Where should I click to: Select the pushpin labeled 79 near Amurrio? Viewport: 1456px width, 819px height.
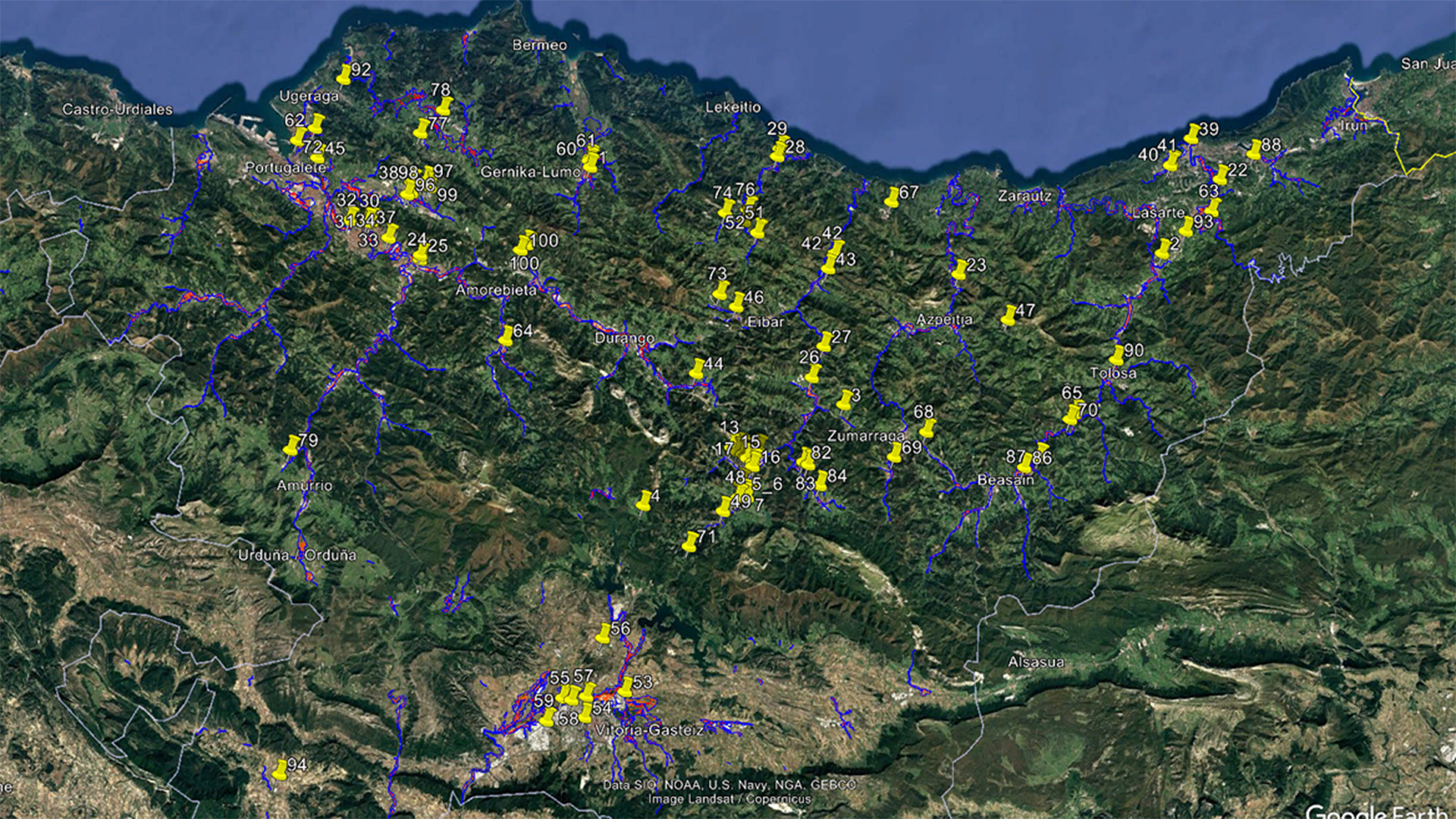tap(291, 445)
